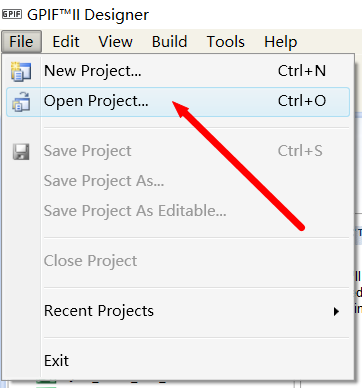This screenshot has width=362, height=388.
Task: Click the GPIF application logo icon
Action: tap(12, 14)
